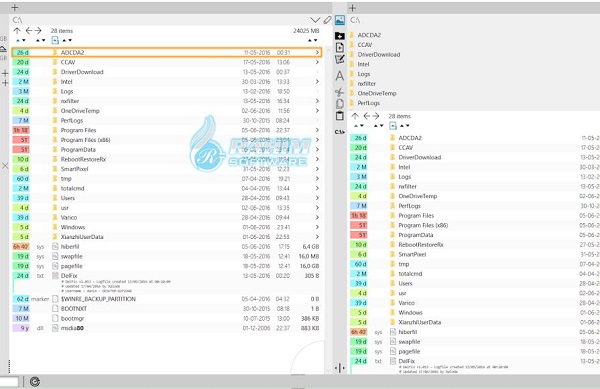Add a new tab in left pane
Viewport: 600px width, 389px height.
pos(15,7)
